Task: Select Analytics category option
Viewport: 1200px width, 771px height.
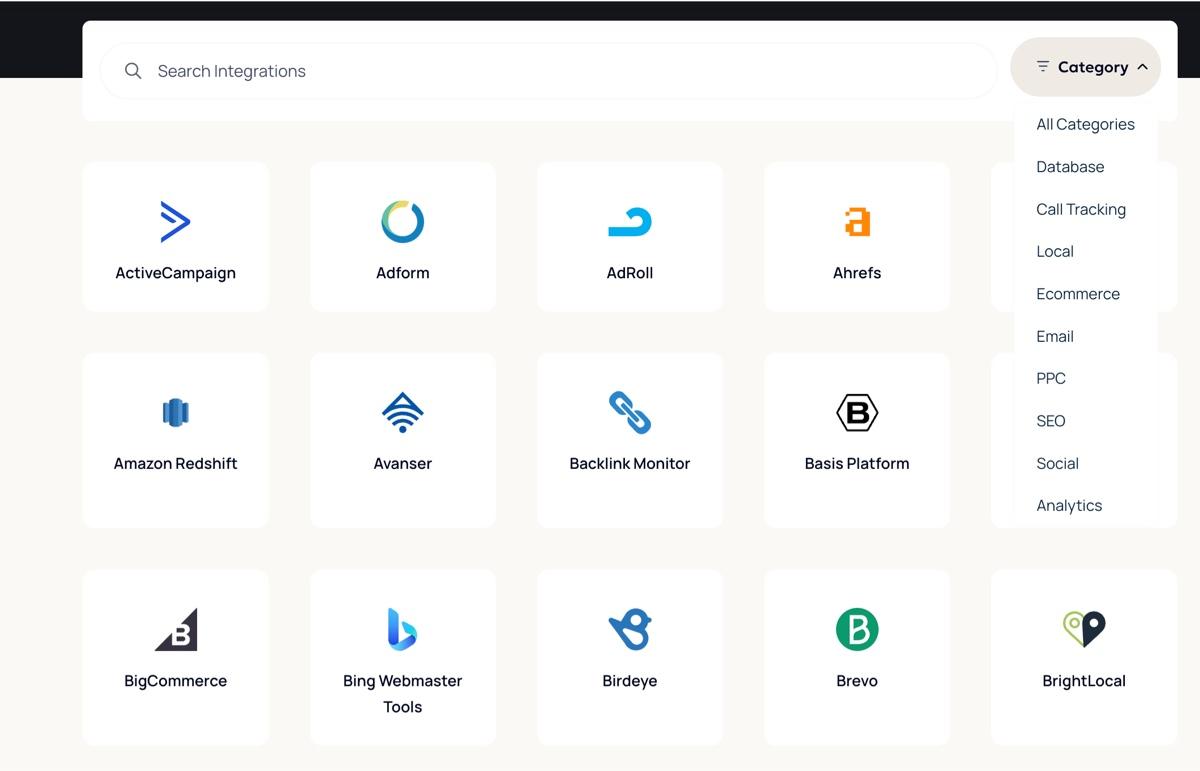Action: (1069, 505)
